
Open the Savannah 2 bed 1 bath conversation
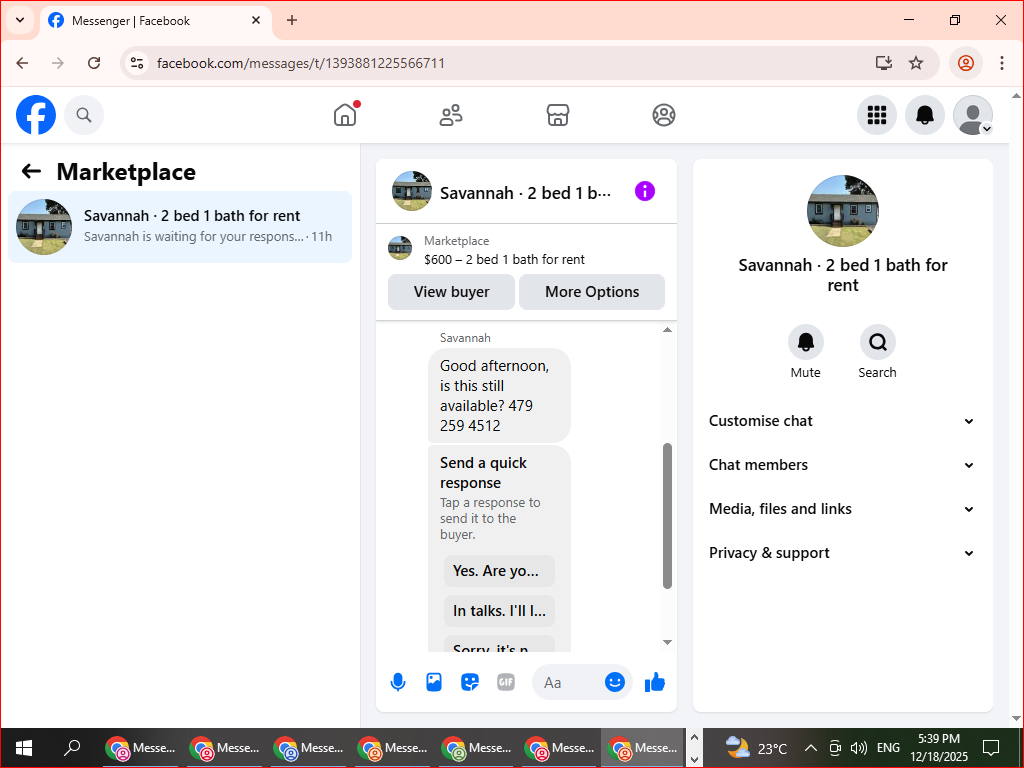click(x=180, y=227)
